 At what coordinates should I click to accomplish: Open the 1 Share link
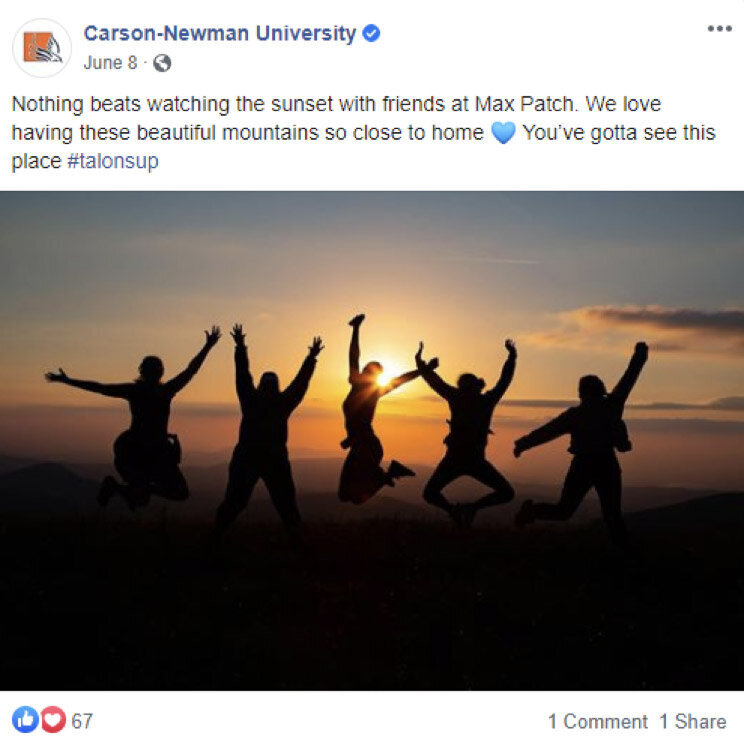click(x=693, y=721)
